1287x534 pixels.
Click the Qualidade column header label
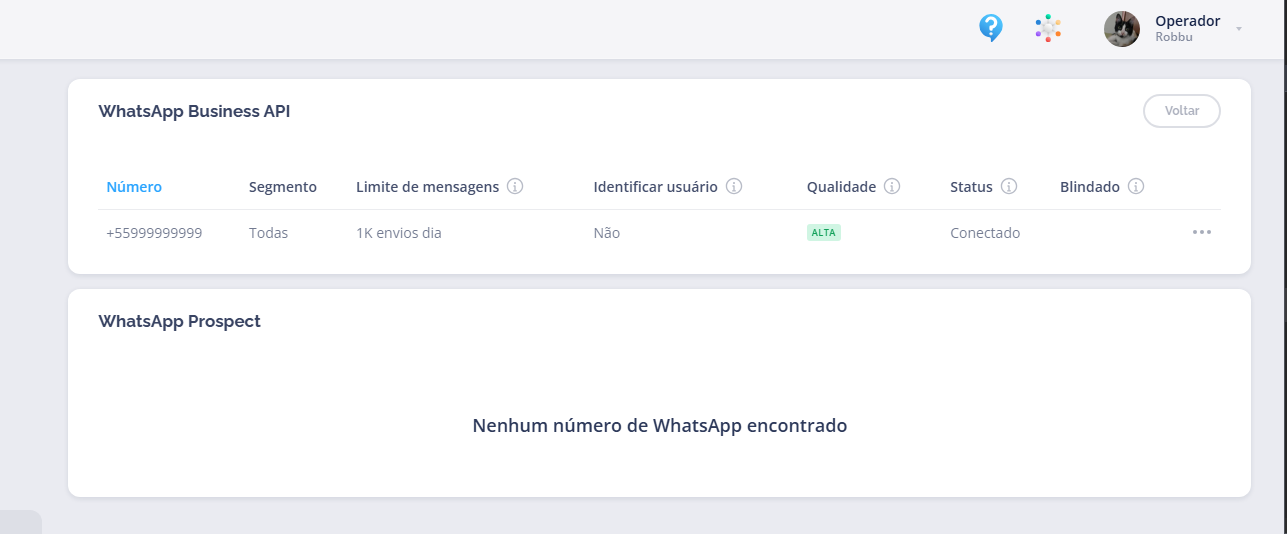tap(841, 186)
